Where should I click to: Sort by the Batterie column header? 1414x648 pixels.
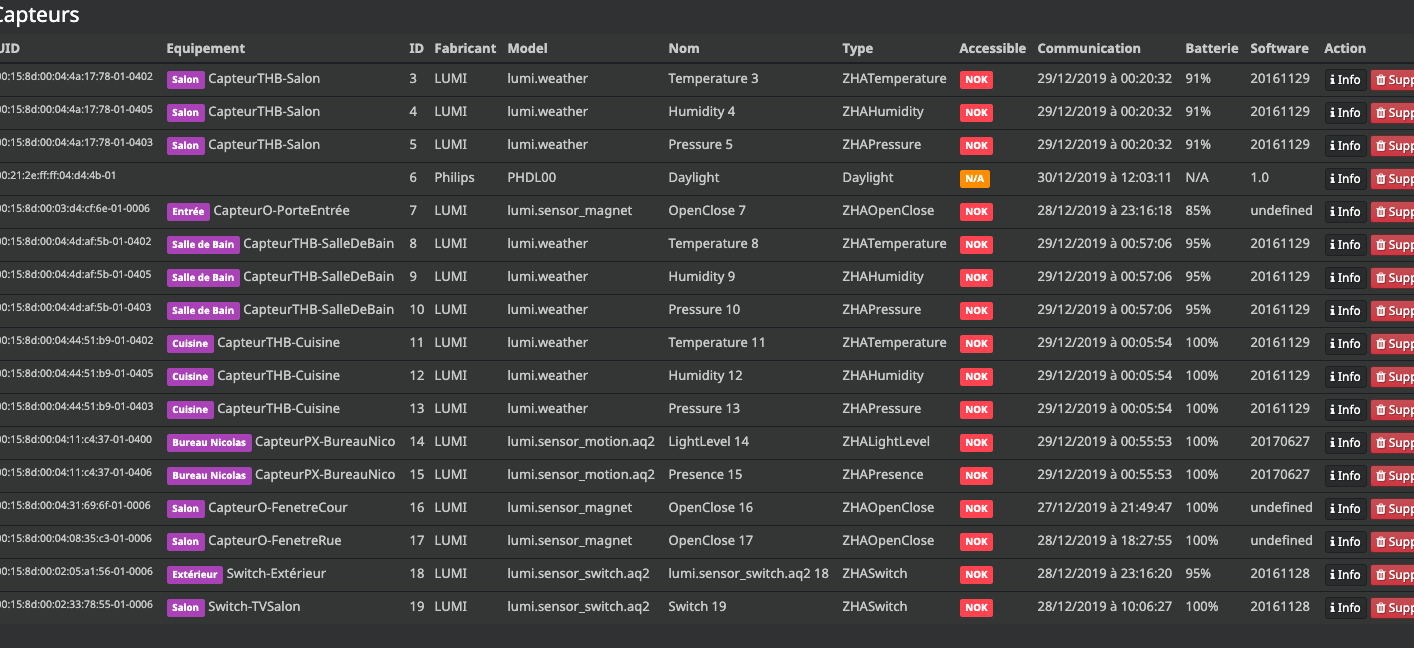pos(1212,48)
